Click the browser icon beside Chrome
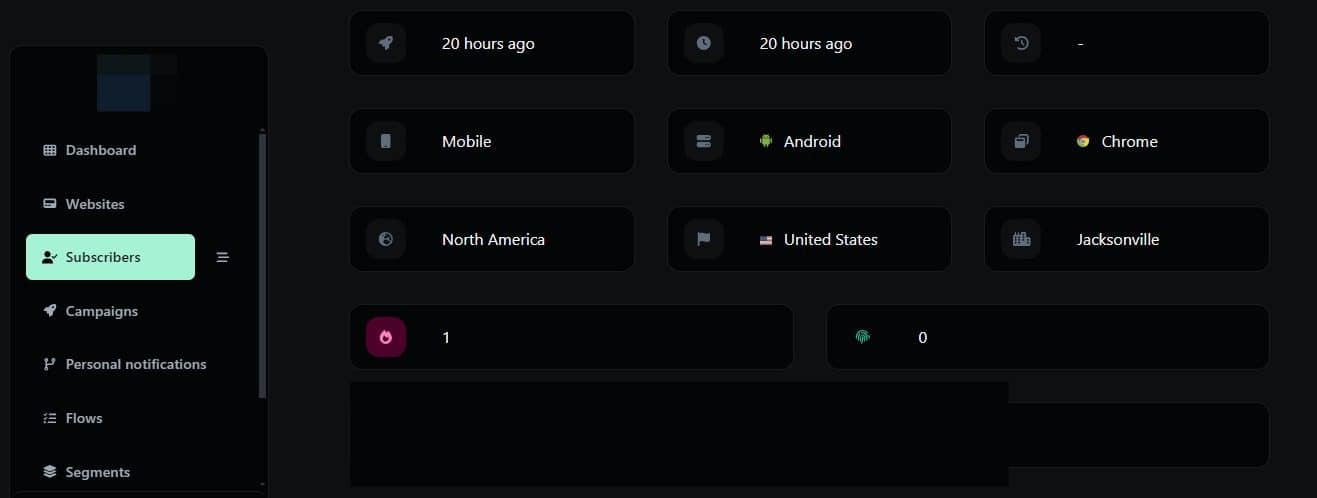The width and height of the screenshot is (1317, 498). 1021,141
